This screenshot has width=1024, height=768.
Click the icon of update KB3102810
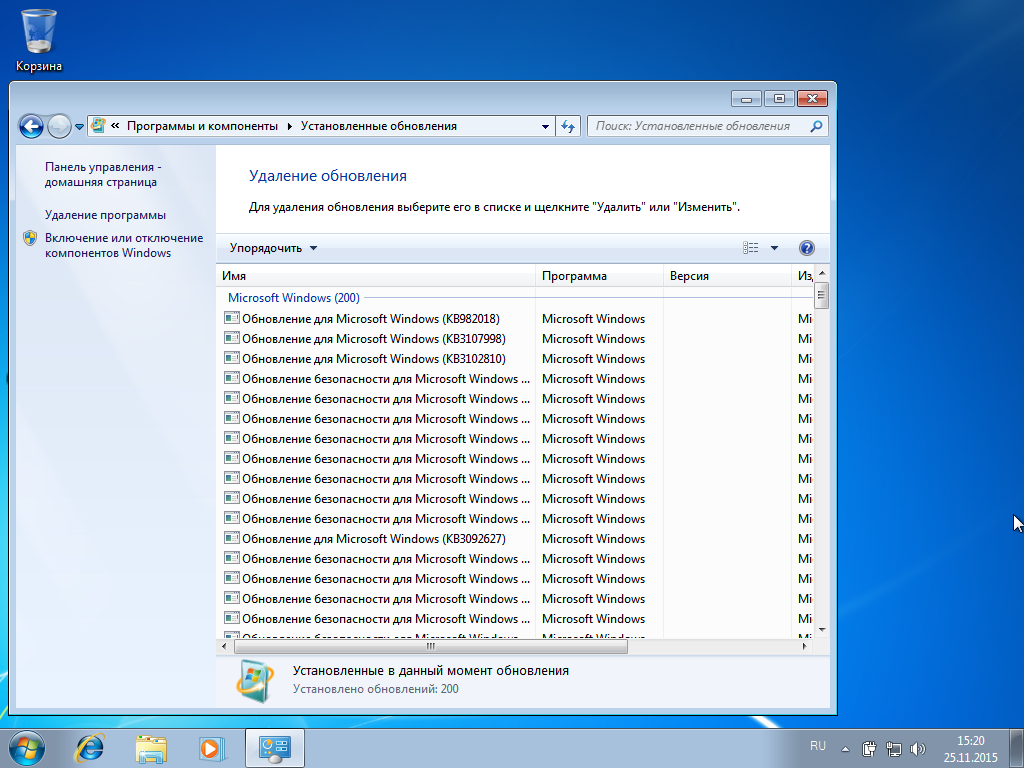231,358
